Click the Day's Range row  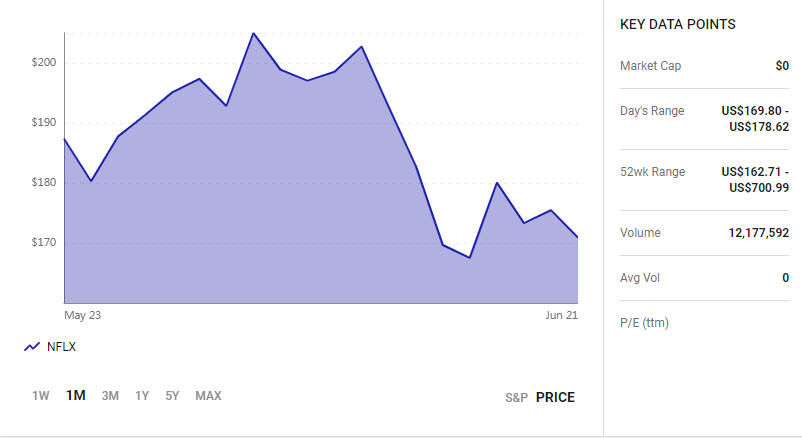[x=704, y=119]
